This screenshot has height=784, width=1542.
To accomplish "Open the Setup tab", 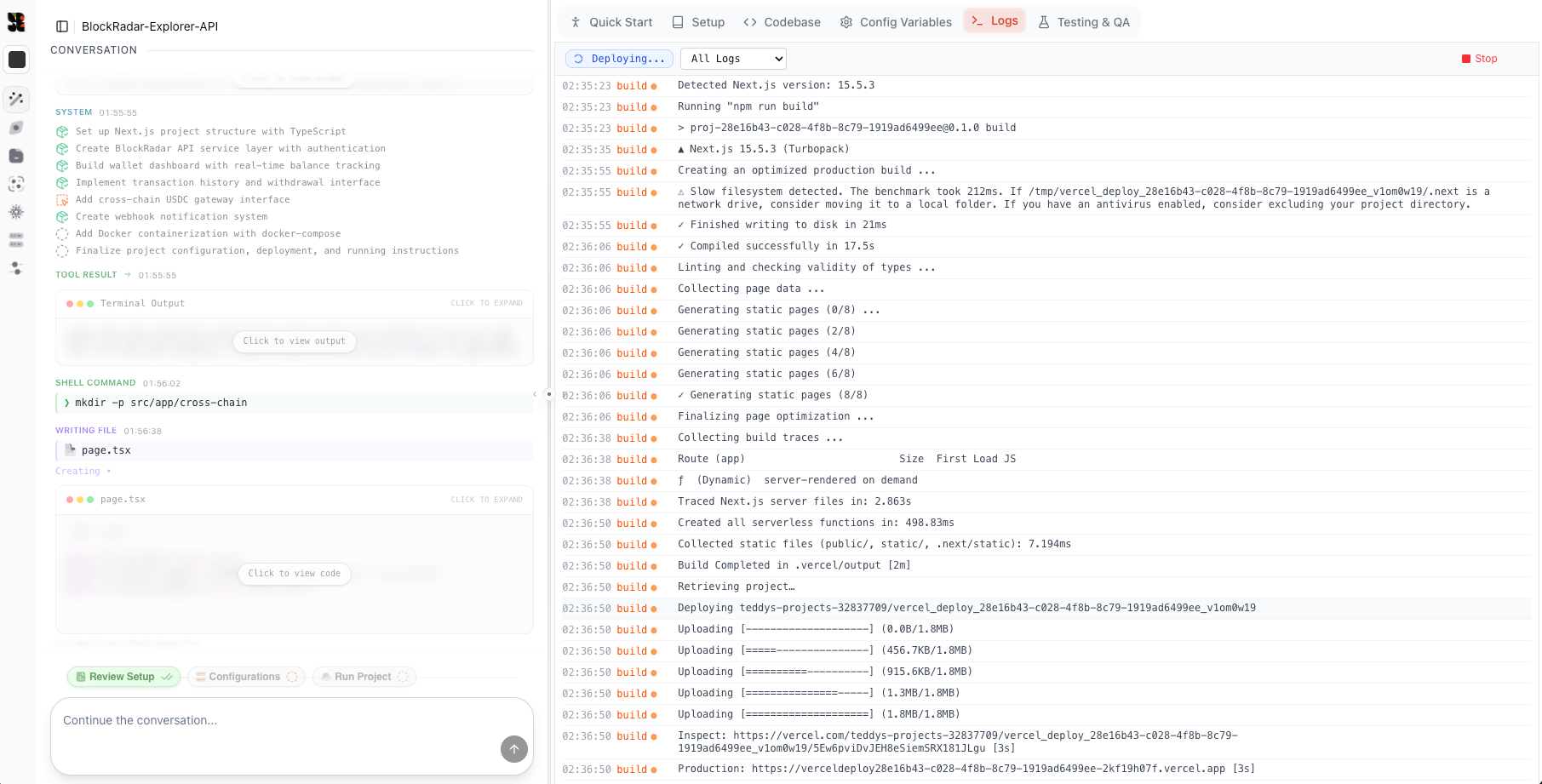I will point(698,22).
